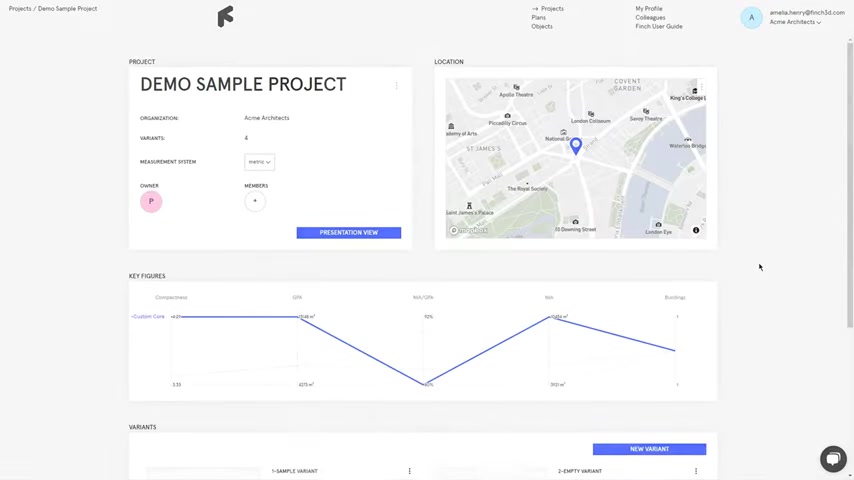Screen dimensions: 854x480
Task: Open options for 1-Sample Variant
Action: [410, 471]
